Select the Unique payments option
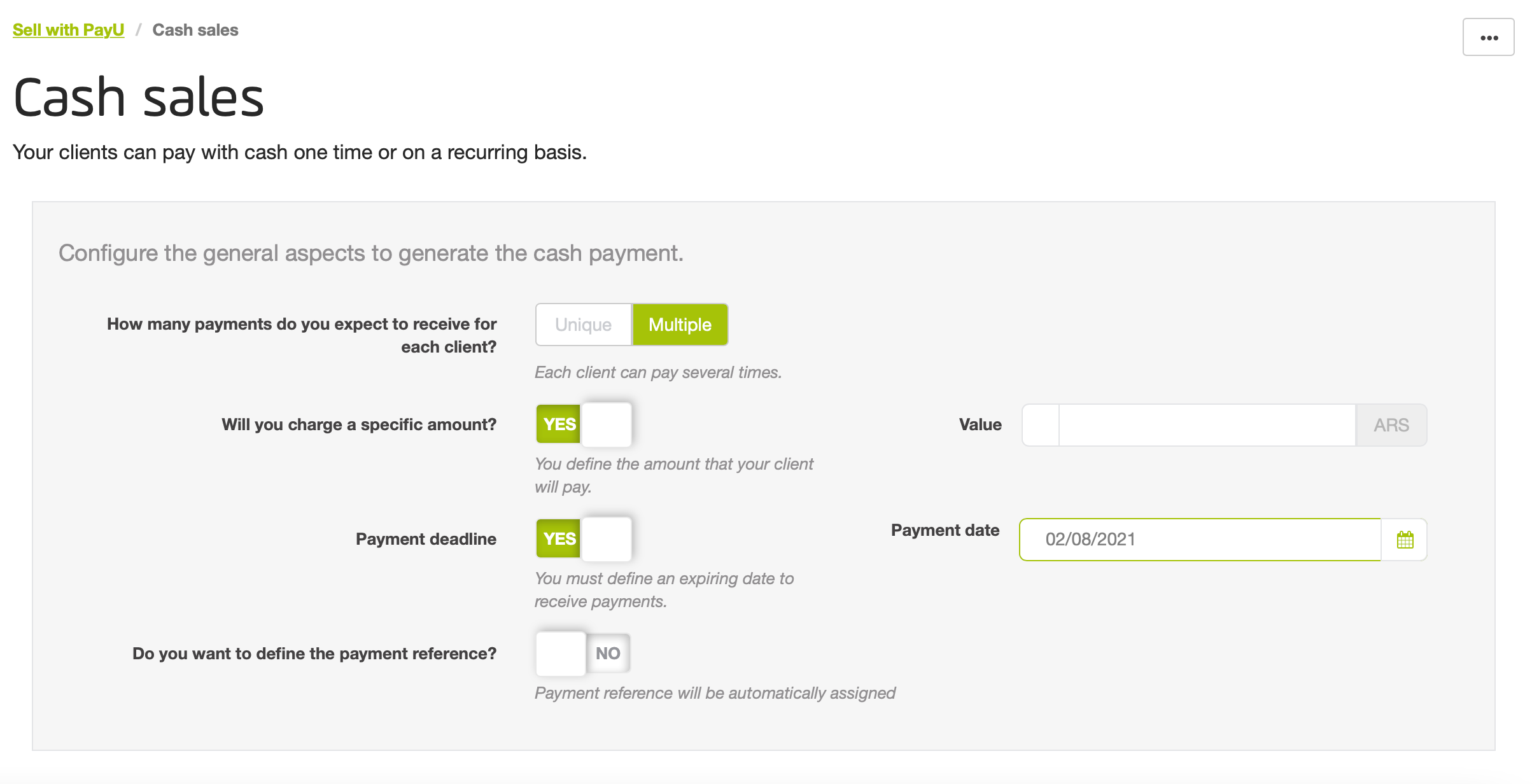Viewport: 1539px width, 784px height. [584, 325]
